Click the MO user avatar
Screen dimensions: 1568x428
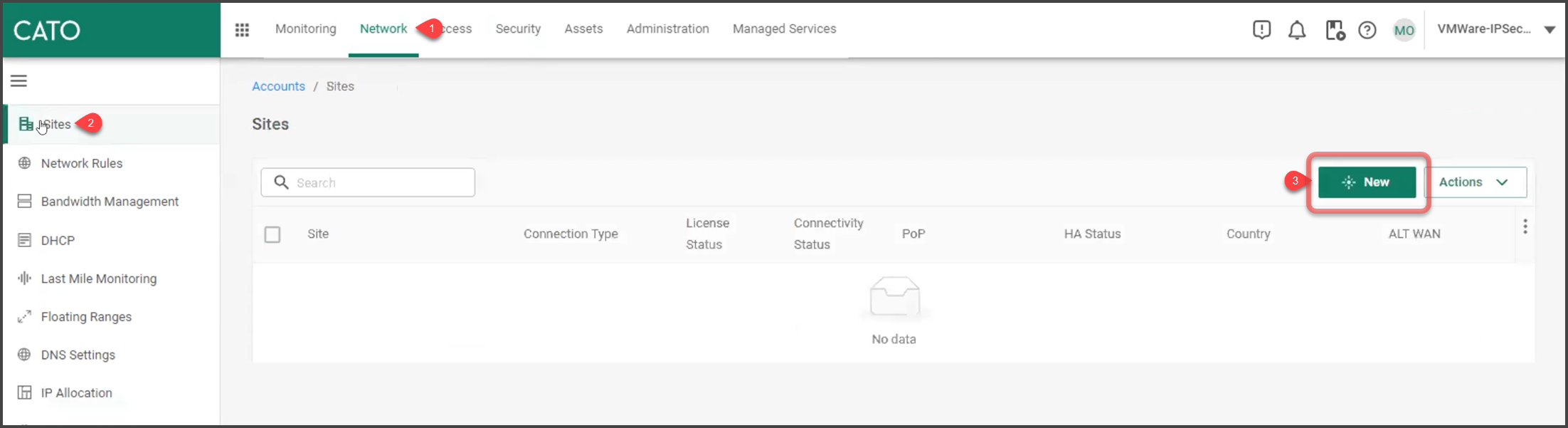coord(1404,30)
